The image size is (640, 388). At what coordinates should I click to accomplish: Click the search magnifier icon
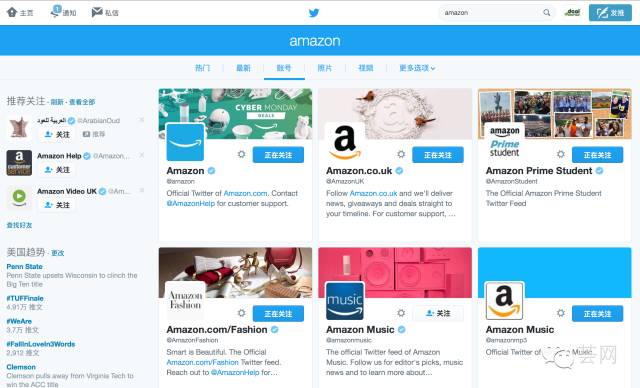(x=547, y=13)
